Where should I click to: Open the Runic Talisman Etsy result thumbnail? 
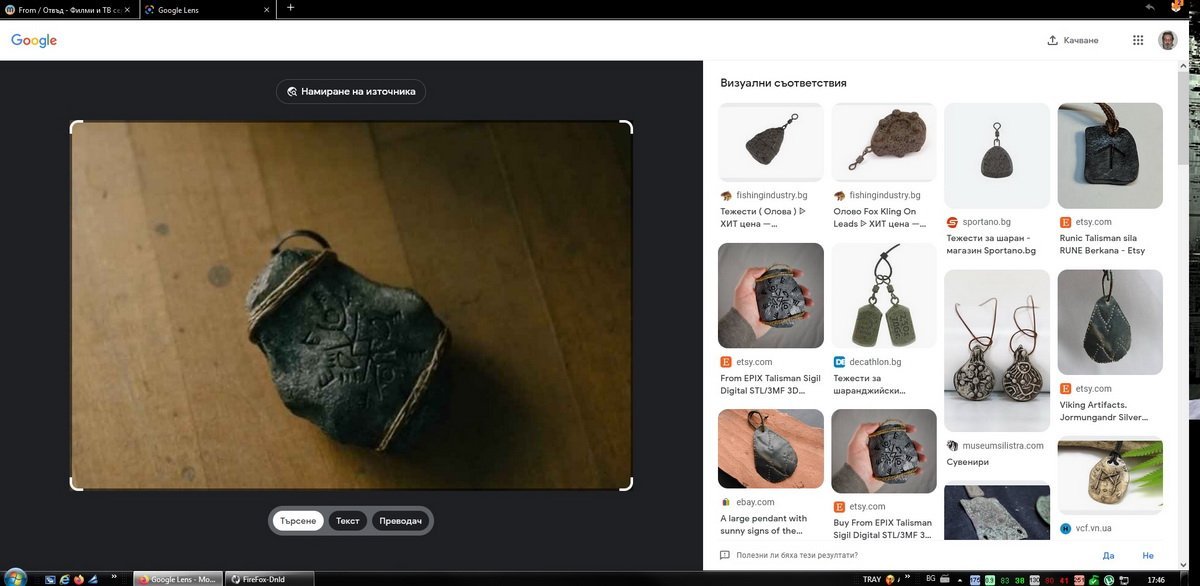coord(1110,155)
